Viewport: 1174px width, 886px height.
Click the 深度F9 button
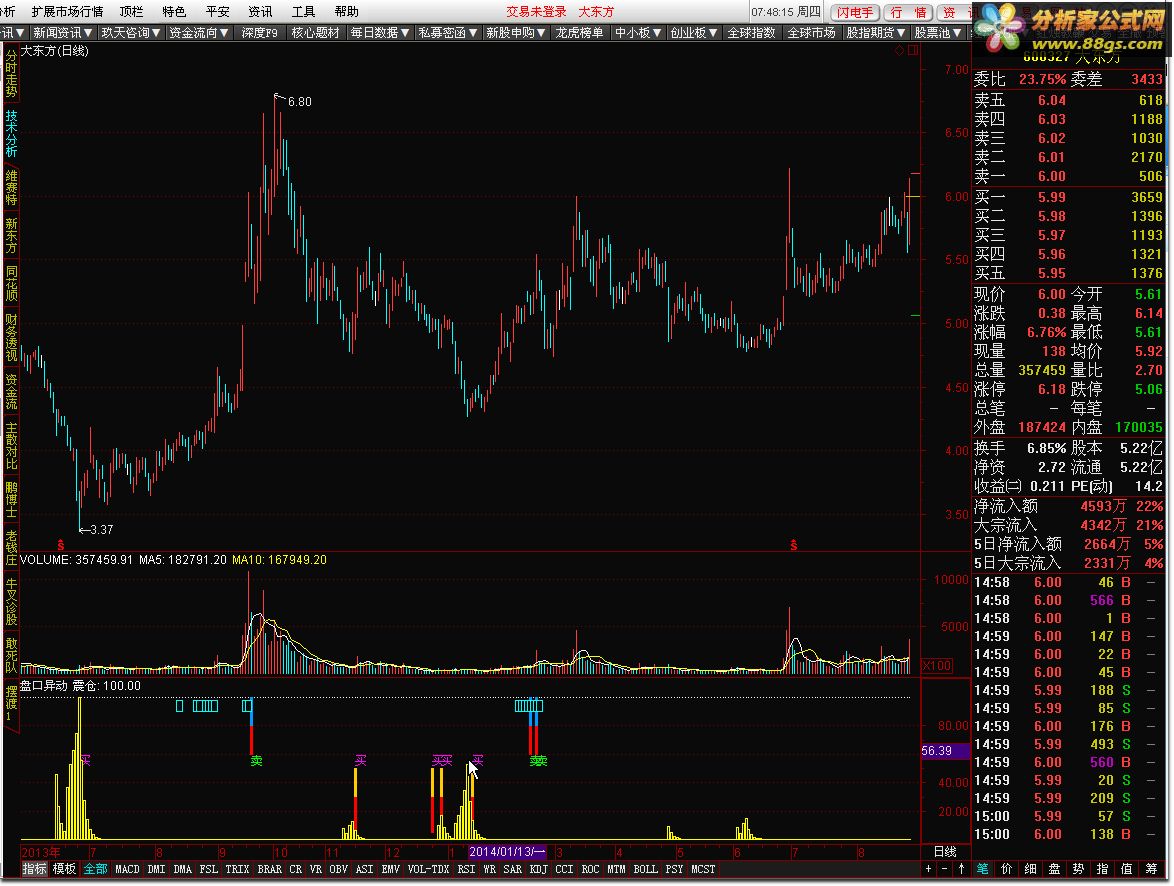[x=259, y=32]
